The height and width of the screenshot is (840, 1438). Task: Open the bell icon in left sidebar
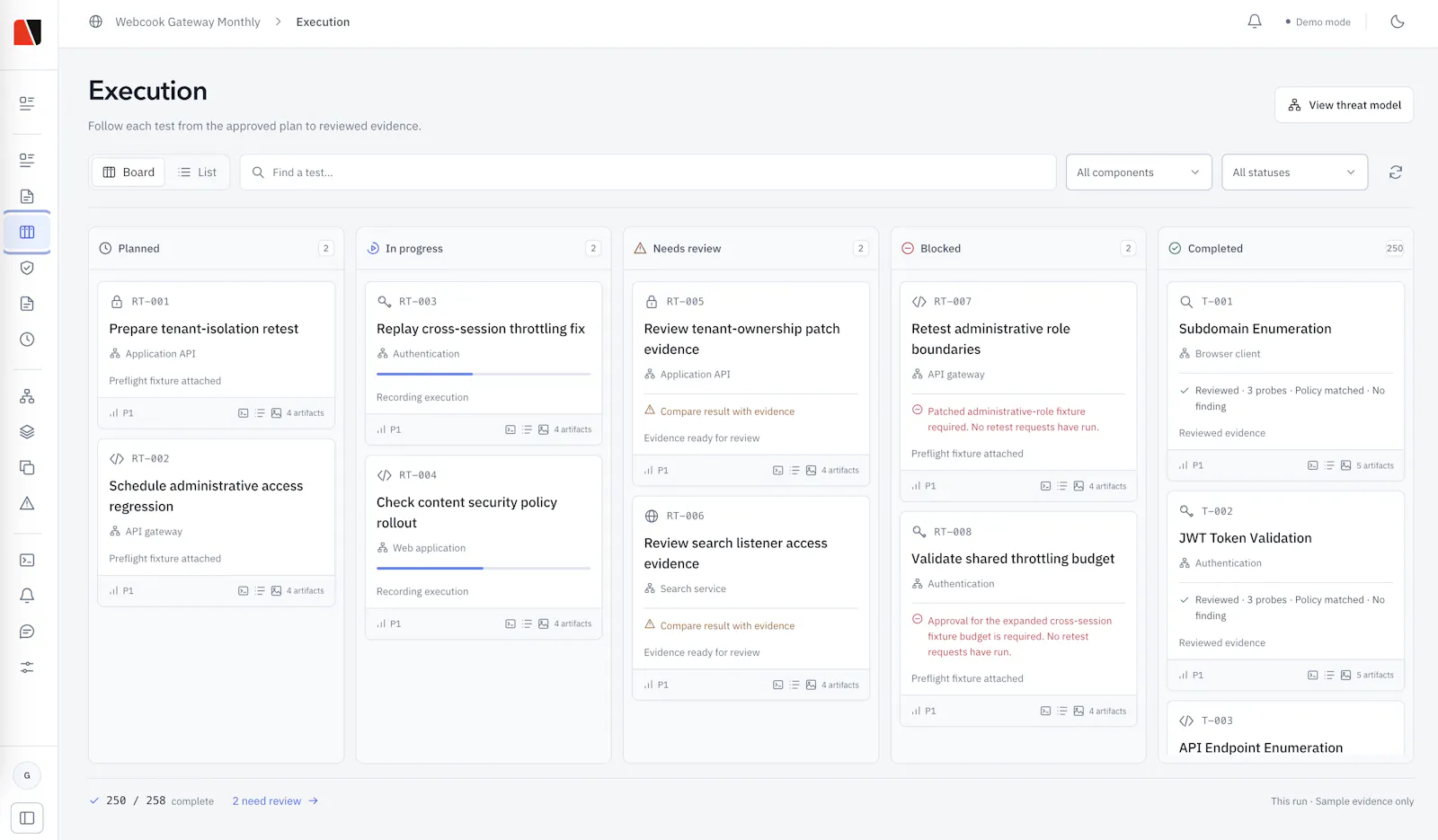click(x=27, y=596)
